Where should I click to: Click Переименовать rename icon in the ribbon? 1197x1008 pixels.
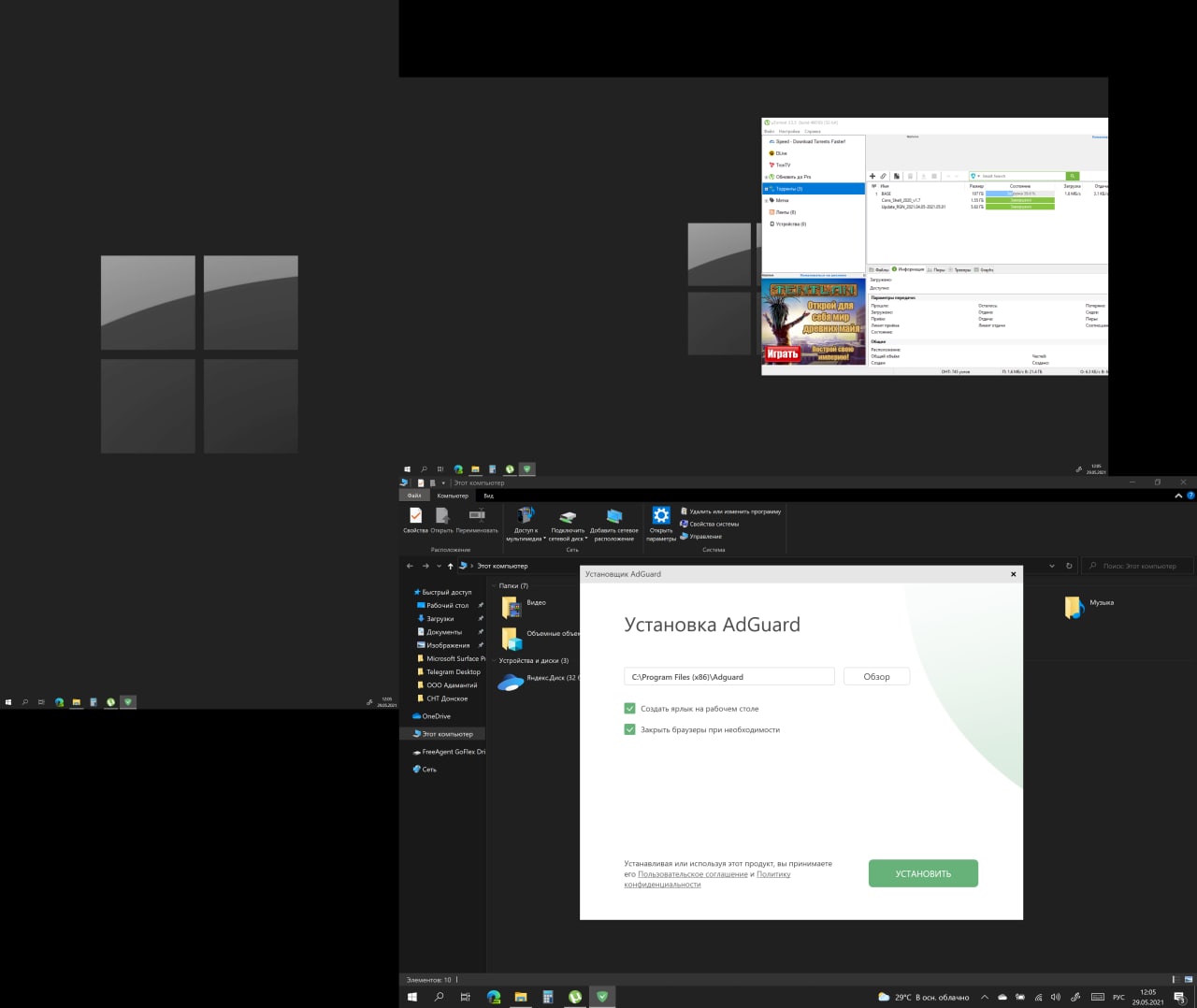click(x=477, y=521)
